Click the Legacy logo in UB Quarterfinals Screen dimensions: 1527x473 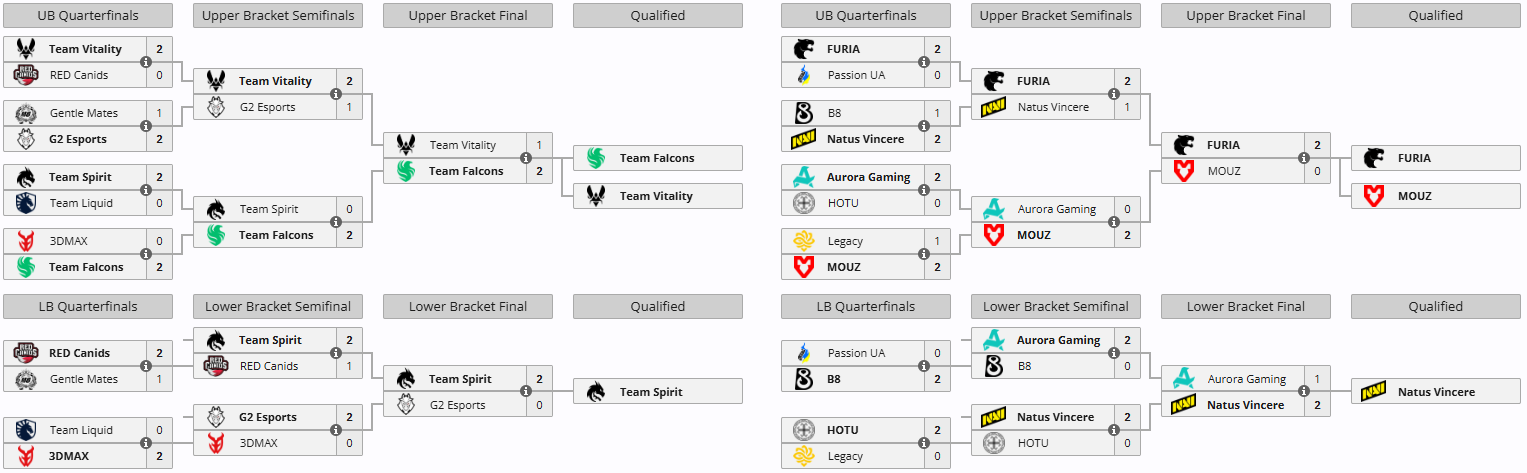(x=804, y=241)
